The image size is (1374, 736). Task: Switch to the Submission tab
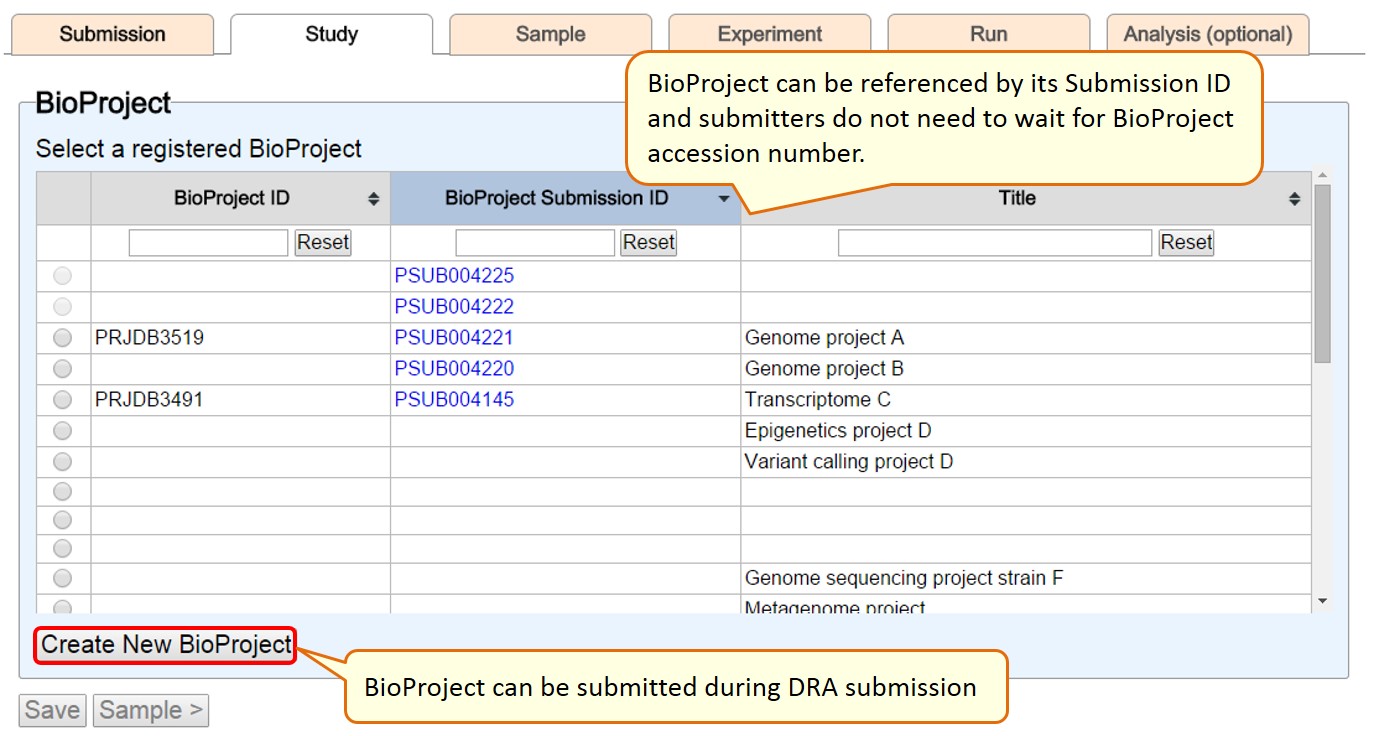112,35
